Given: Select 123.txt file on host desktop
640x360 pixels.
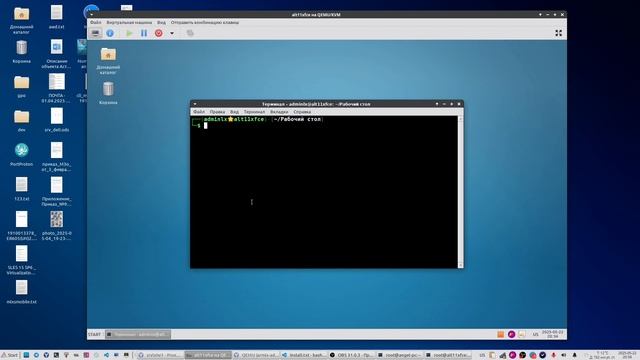Looking at the screenshot, I should coord(22,189).
